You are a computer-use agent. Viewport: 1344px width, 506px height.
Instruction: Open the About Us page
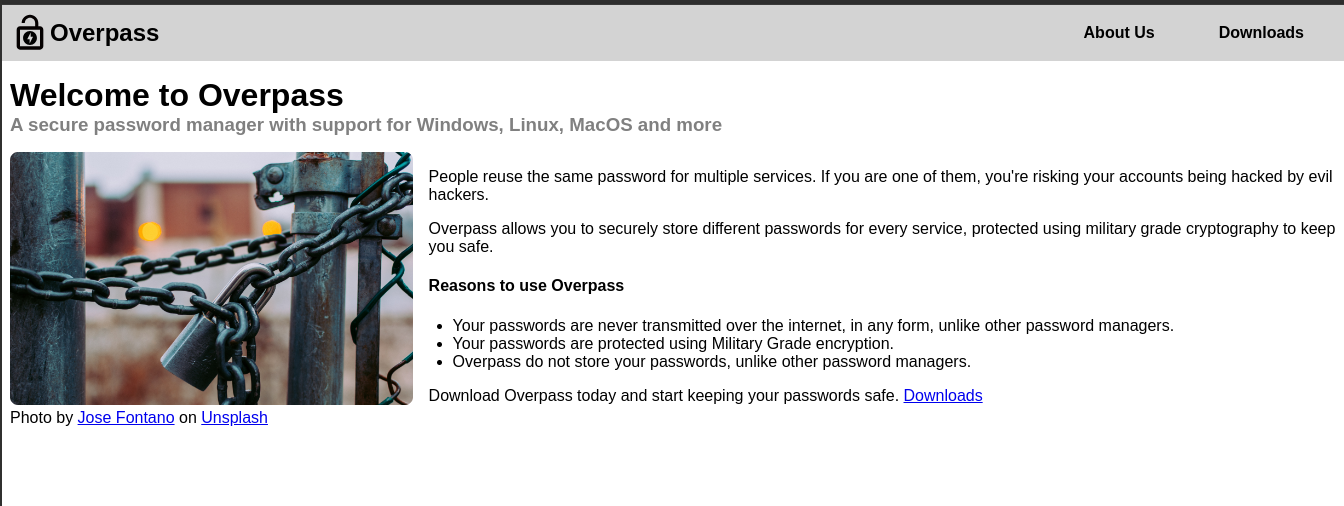point(1119,33)
